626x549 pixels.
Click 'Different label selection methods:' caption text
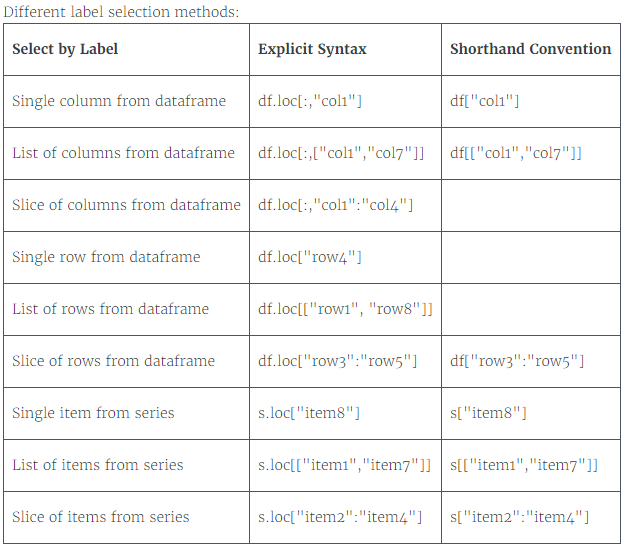coord(121,12)
